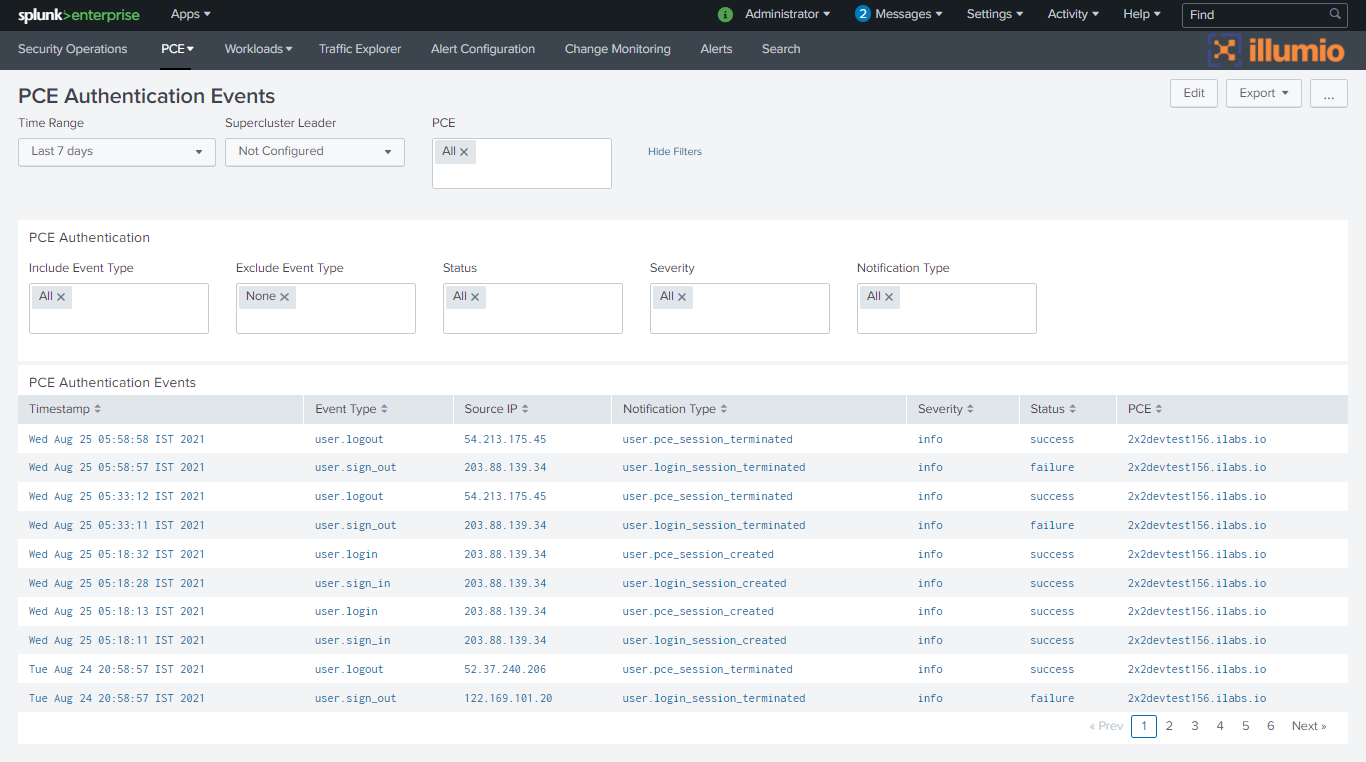Click source IP 122.169.101.20
This screenshot has width=1366, height=762.
pos(509,698)
